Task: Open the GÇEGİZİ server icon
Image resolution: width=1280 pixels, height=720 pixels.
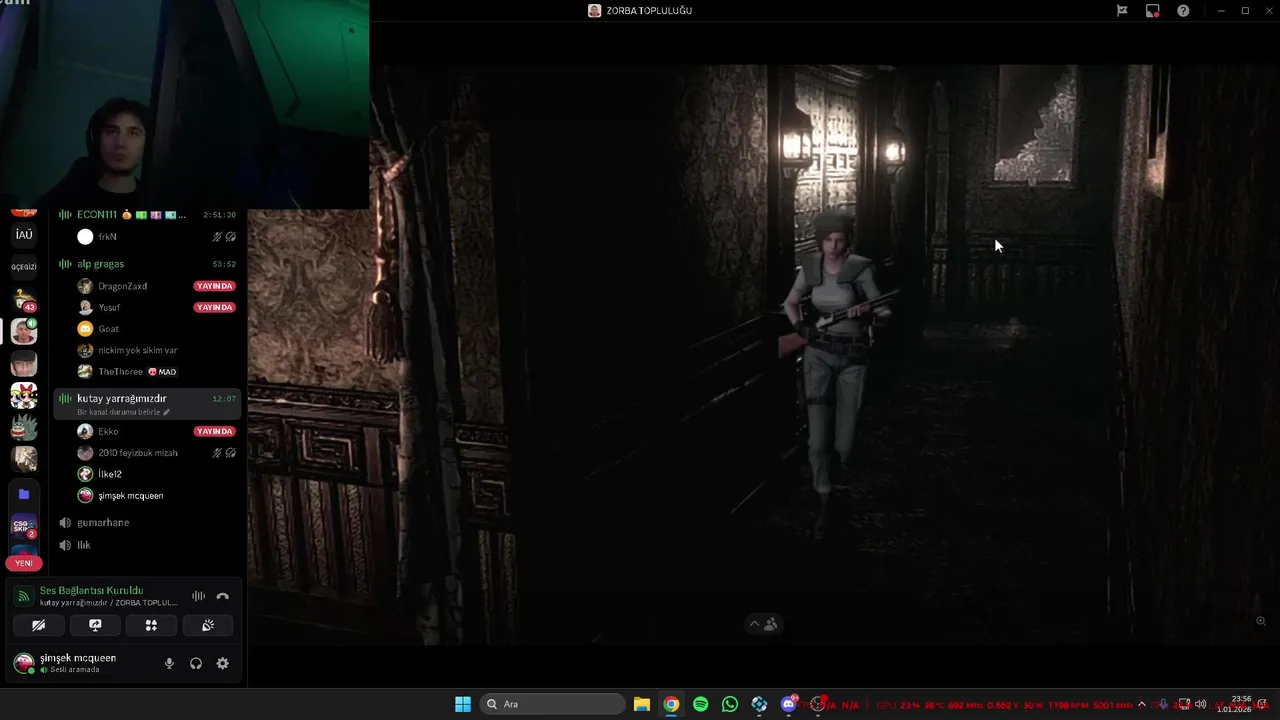Action: click(x=24, y=267)
